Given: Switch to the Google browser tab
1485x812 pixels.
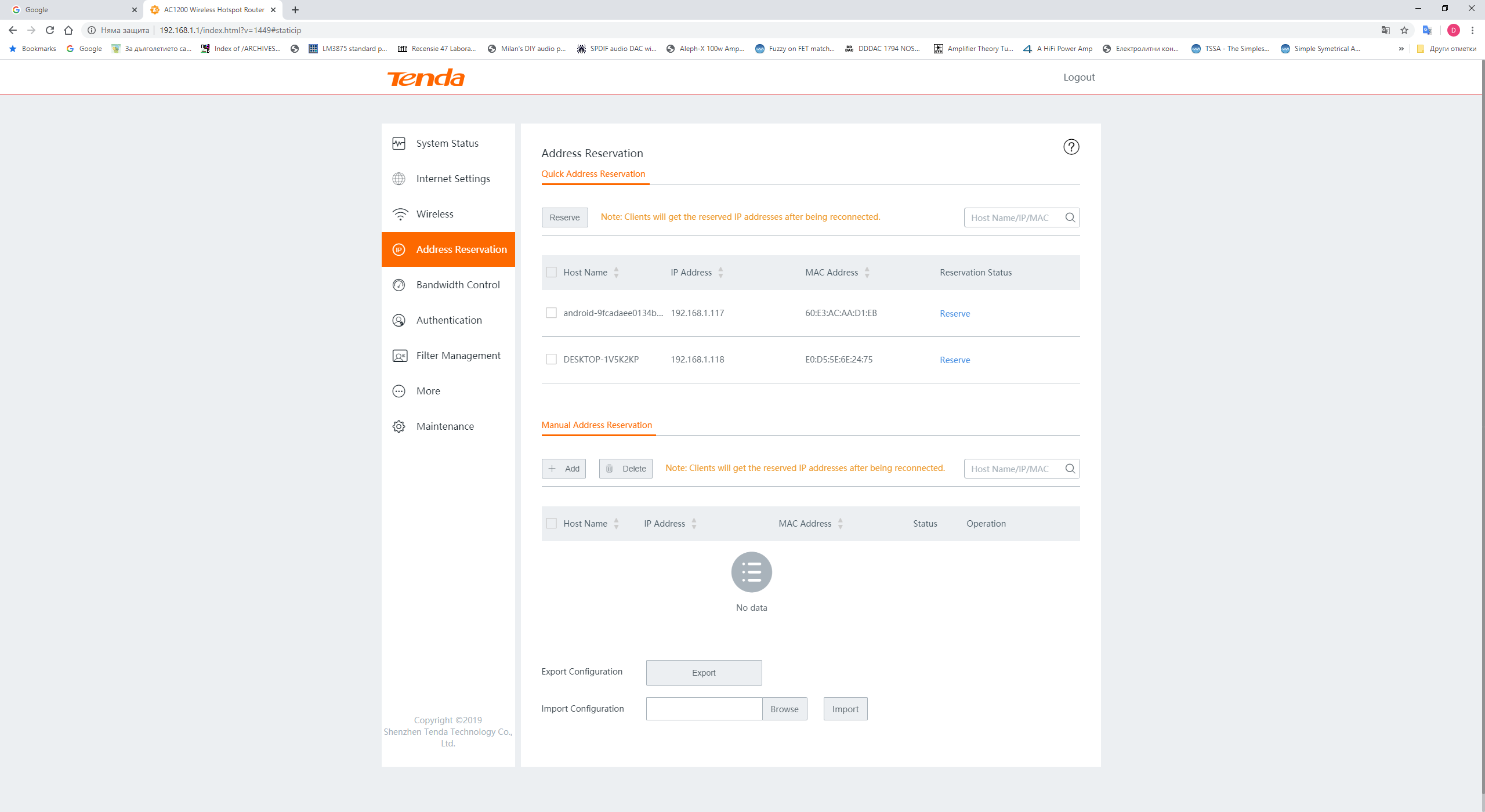Looking at the screenshot, I should [73, 10].
